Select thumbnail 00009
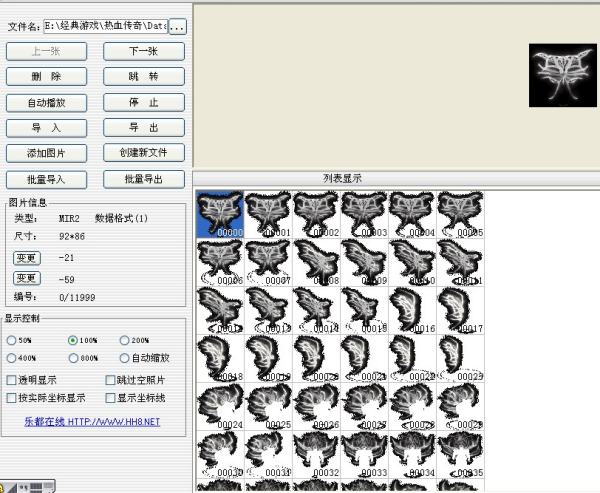Screen dimensions: 600x493 [x=364, y=263]
